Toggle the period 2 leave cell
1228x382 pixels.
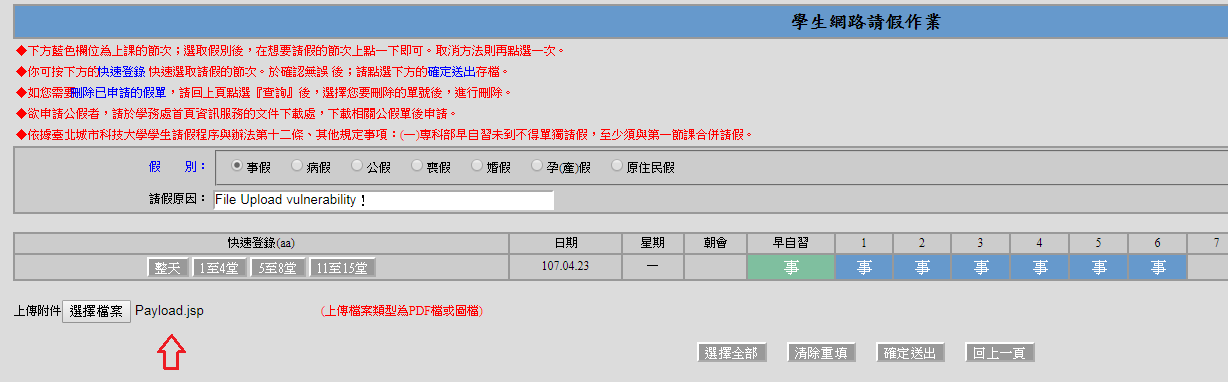click(x=922, y=267)
